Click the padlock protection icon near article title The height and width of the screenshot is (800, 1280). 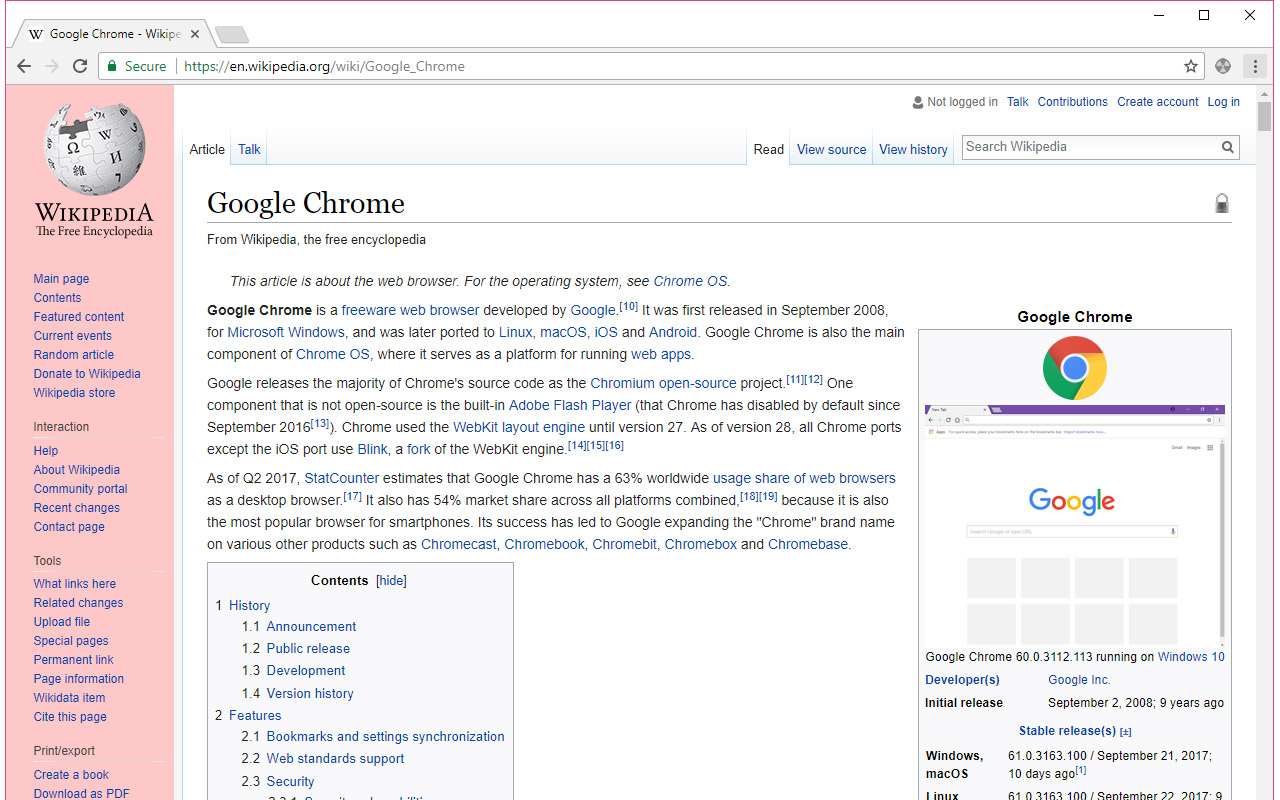click(x=1221, y=204)
